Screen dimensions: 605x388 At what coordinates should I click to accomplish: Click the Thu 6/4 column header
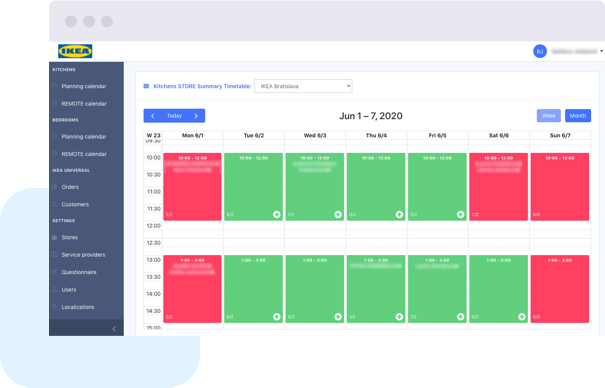tap(376, 135)
